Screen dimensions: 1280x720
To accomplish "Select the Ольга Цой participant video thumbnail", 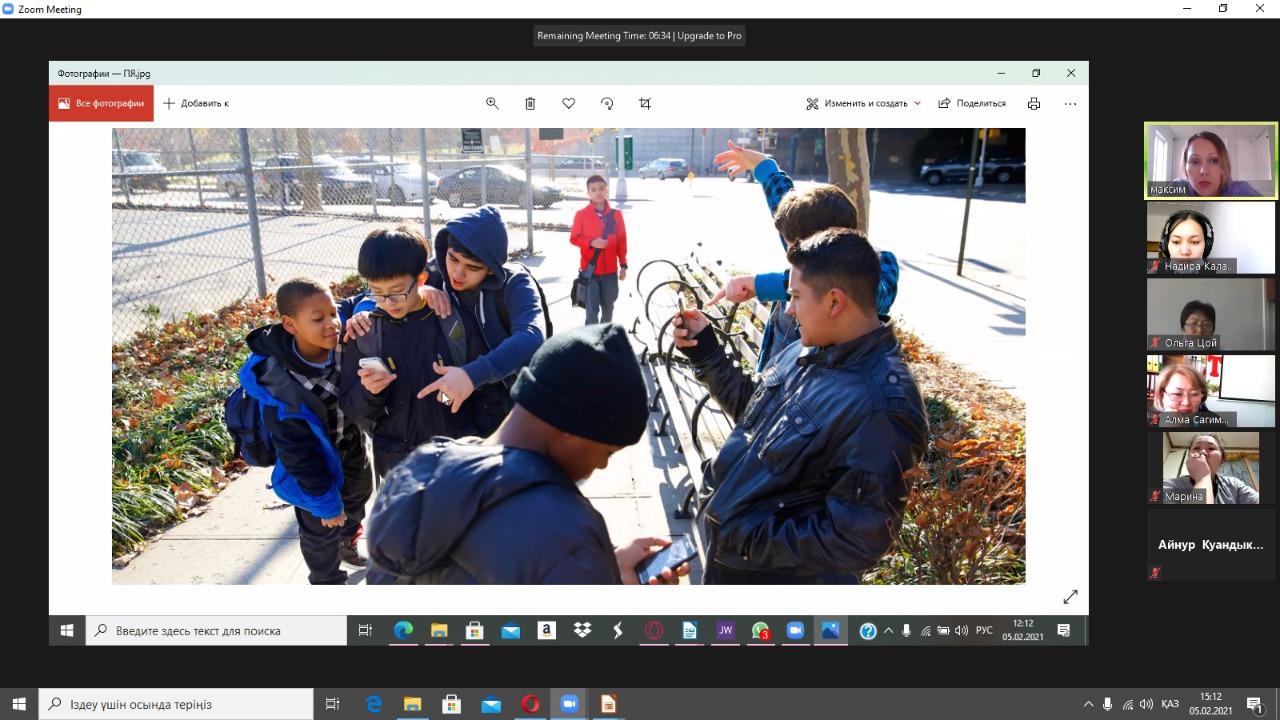I will coord(1210,314).
